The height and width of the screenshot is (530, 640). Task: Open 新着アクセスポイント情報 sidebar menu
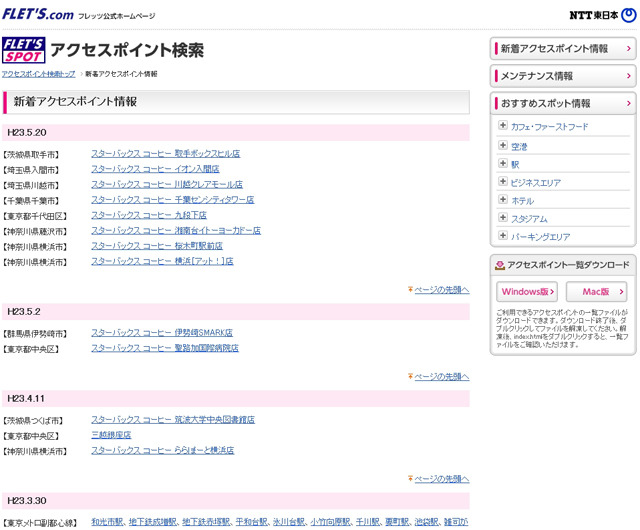pyautogui.click(x=563, y=49)
